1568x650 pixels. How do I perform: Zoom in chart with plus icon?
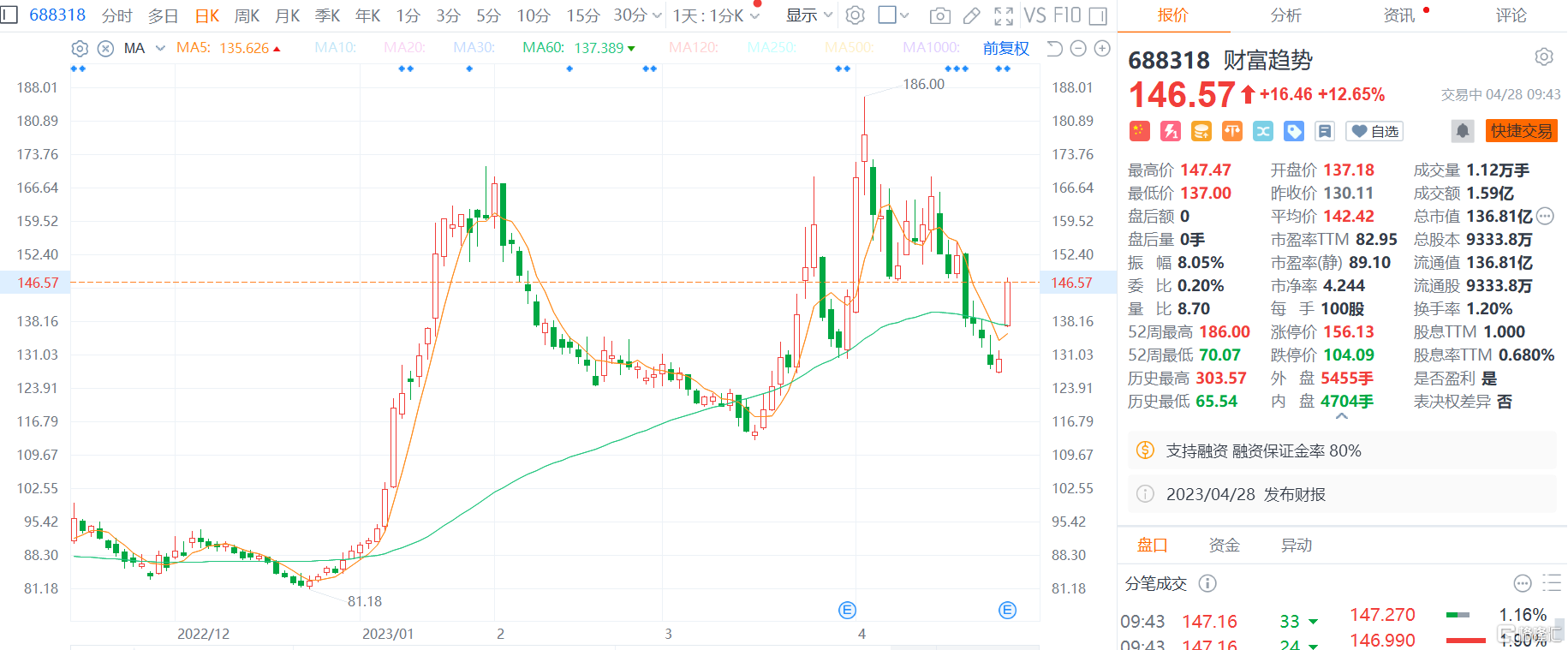point(1103,48)
